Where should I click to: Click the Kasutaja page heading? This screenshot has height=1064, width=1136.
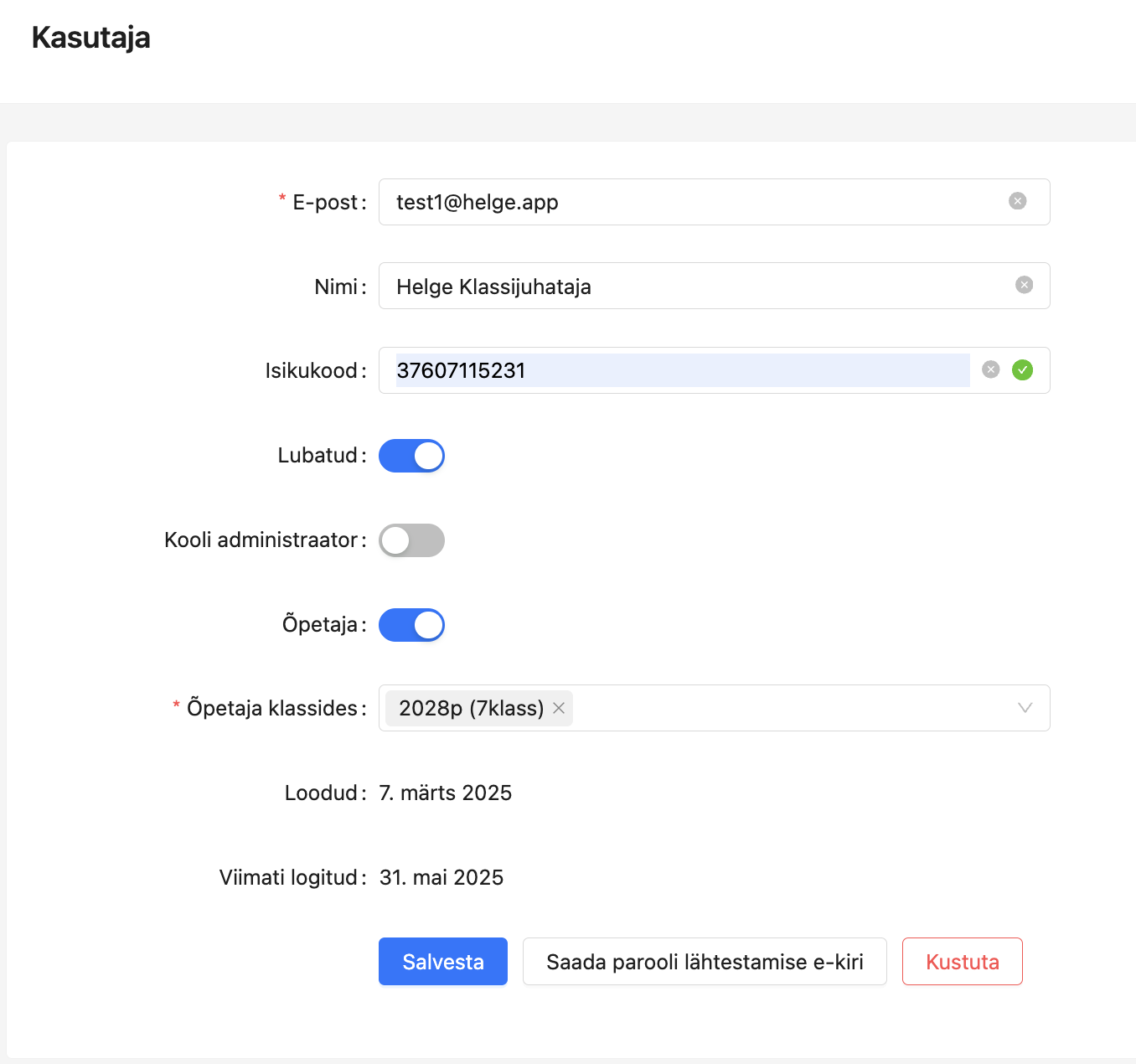point(91,38)
